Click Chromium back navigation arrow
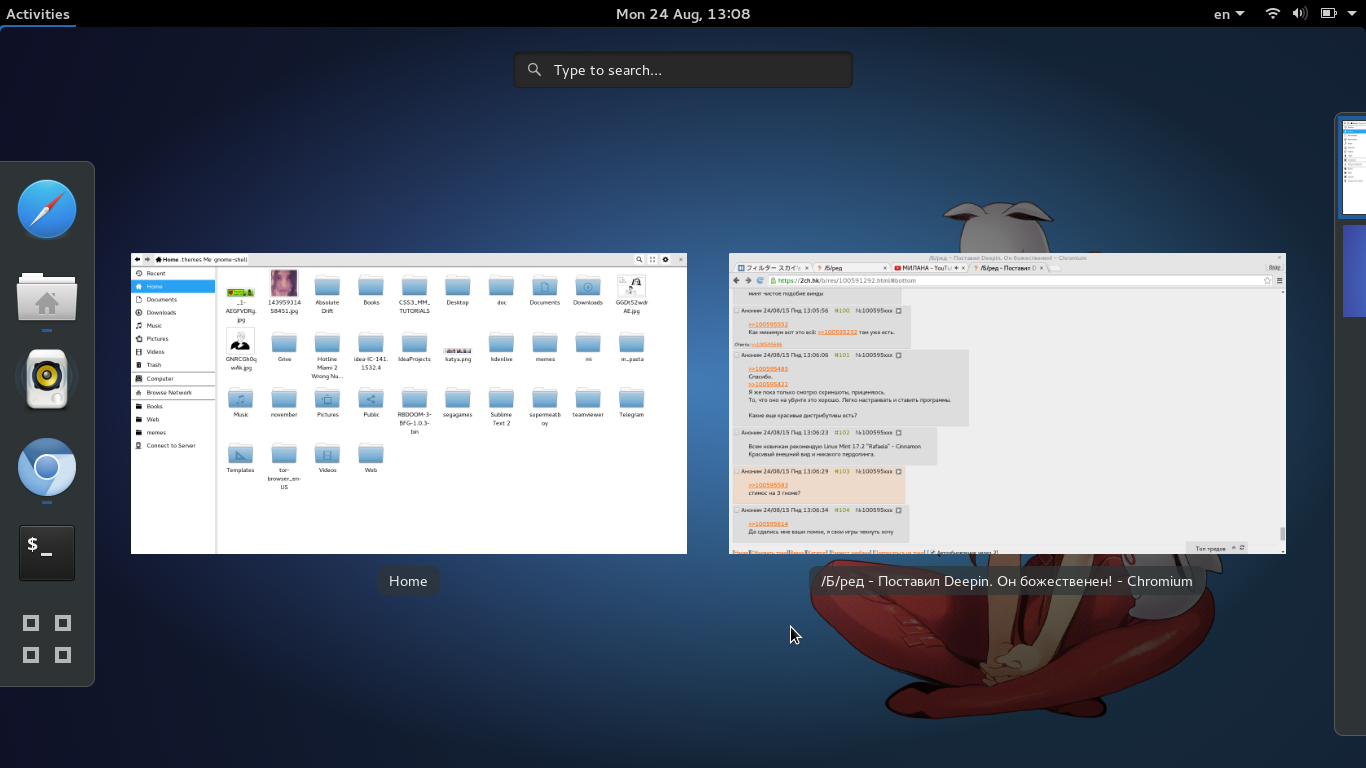Viewport: 1366px width, 768px height. (x=737, y=281)
